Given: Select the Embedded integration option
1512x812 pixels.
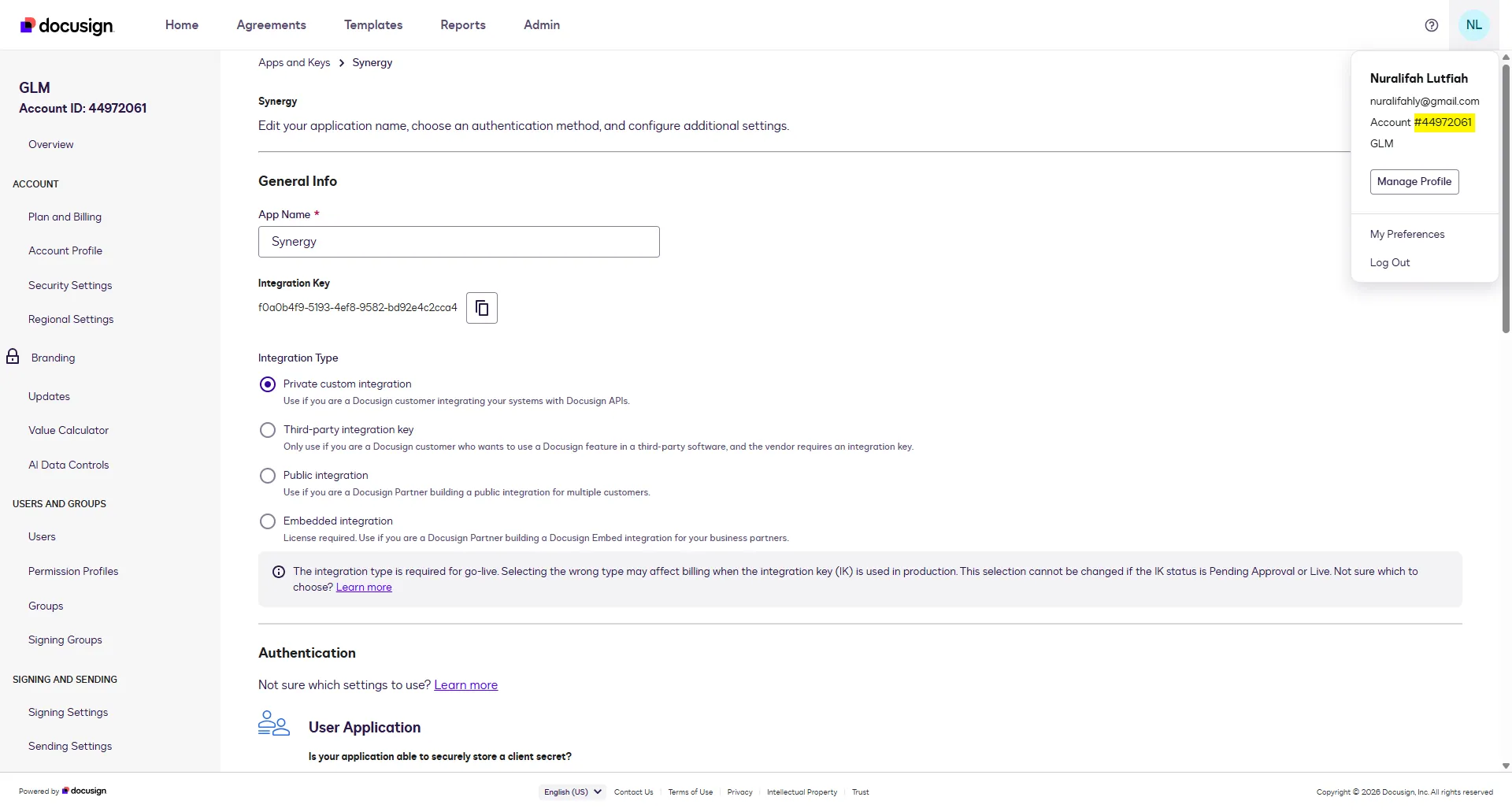Looking at the screenshot, I should pos(267,521).
